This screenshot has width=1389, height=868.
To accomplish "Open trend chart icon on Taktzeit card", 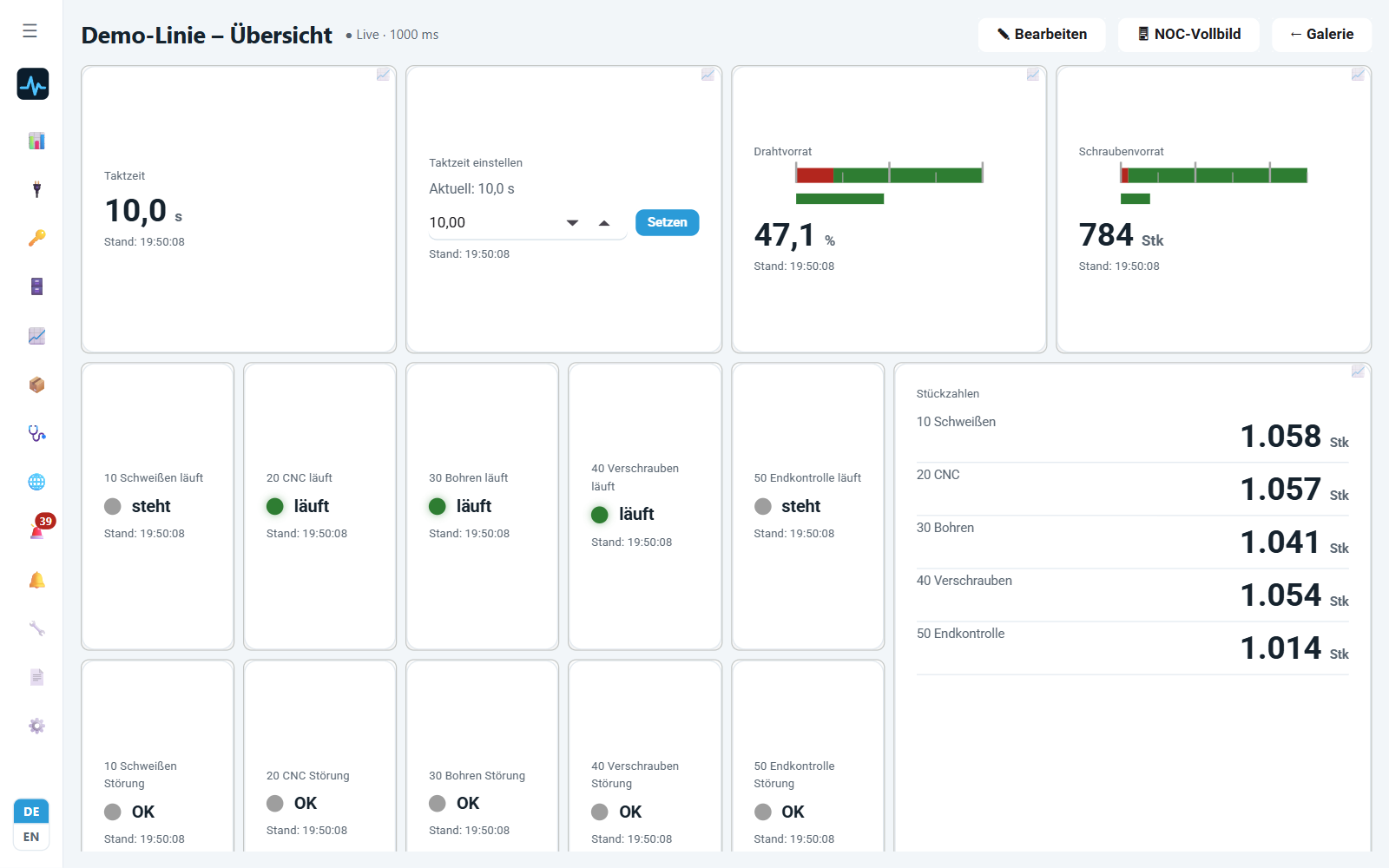I will [x=383, y=75].
